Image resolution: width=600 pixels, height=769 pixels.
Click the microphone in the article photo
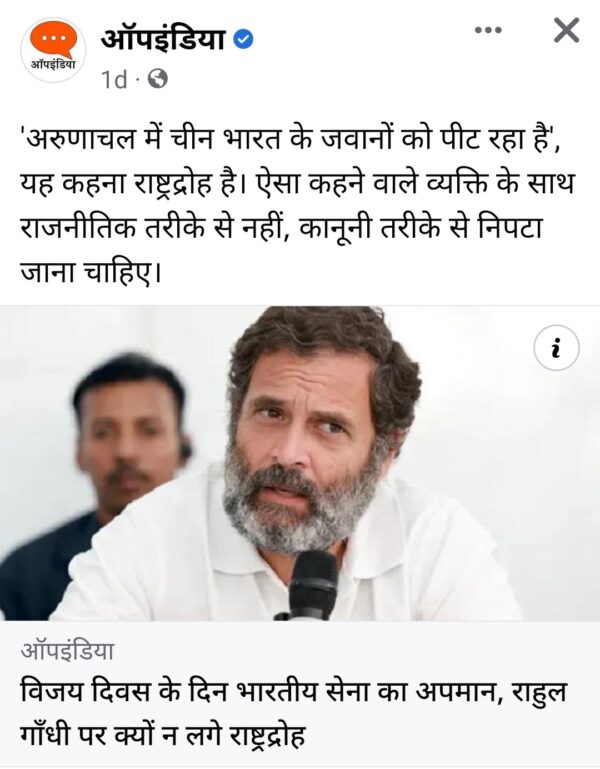click(x=313, y=585)
